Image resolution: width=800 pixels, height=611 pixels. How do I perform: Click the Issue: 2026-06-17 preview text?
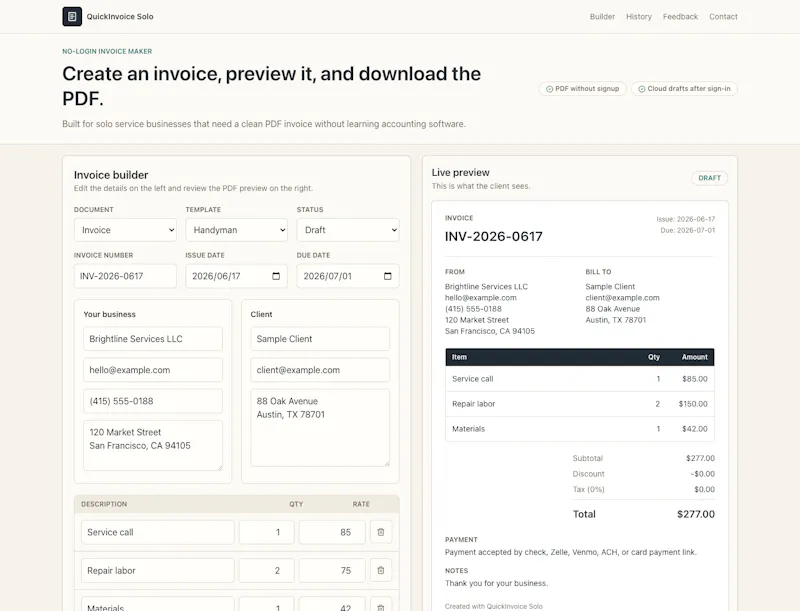(x=685, y=219)
